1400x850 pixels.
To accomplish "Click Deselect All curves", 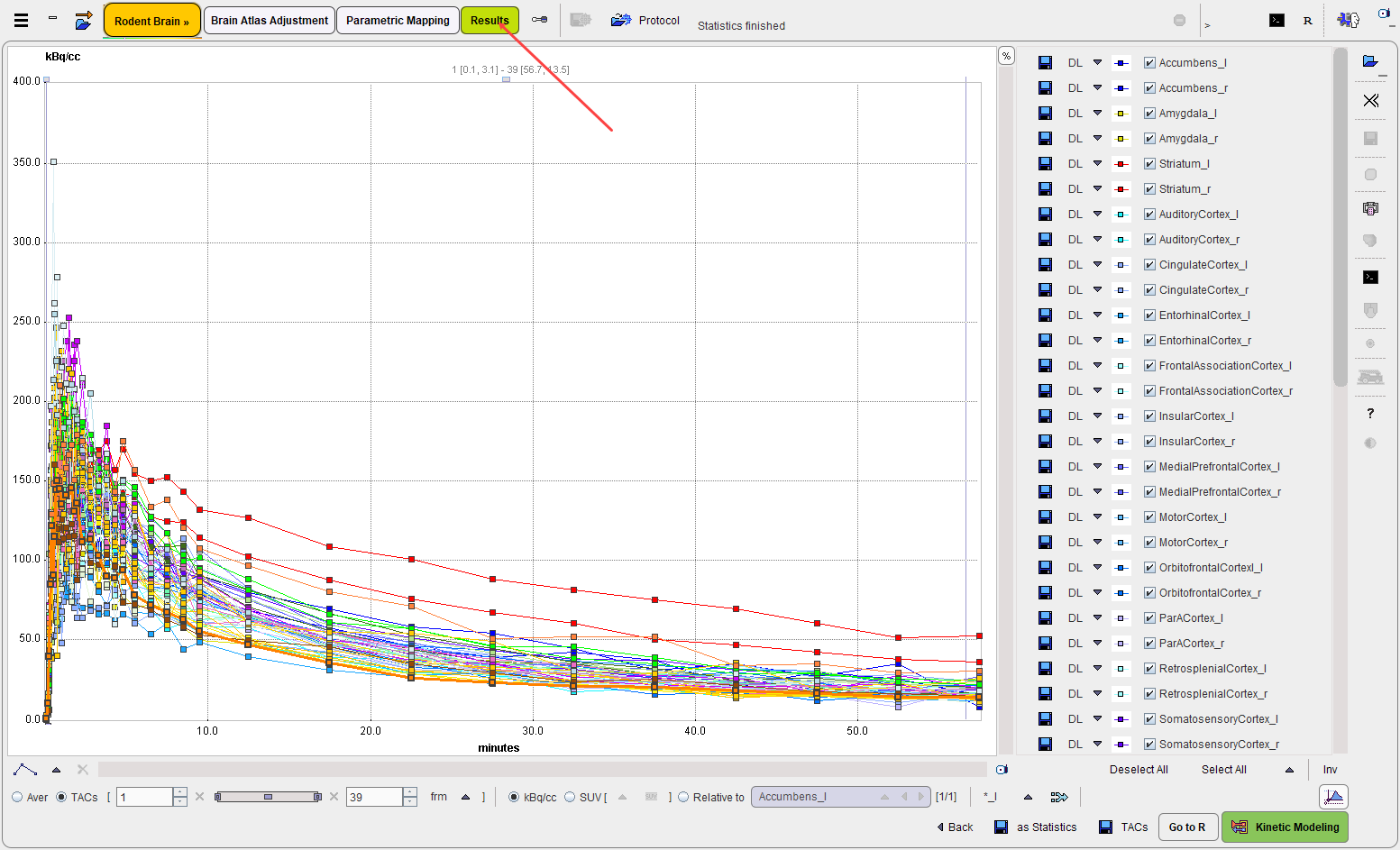I will click(x=1139, y=769).
